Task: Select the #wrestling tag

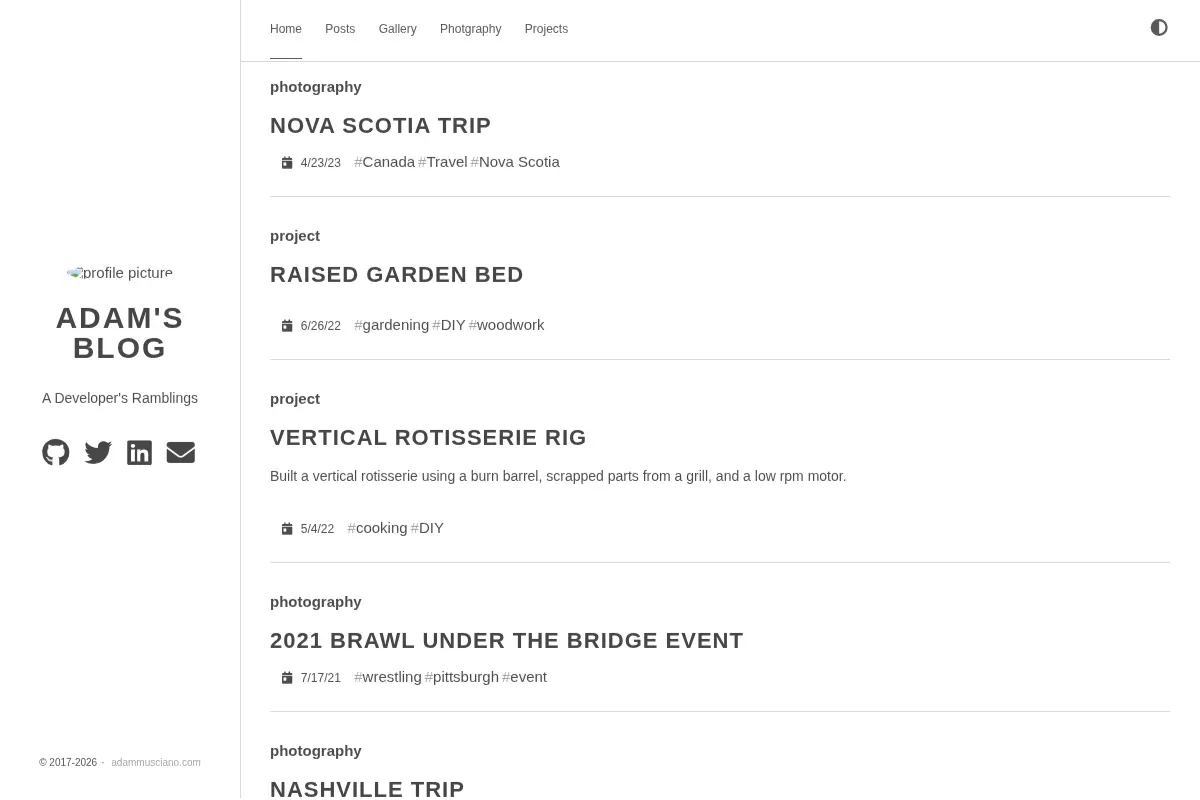Action: (x=388, y=677)
